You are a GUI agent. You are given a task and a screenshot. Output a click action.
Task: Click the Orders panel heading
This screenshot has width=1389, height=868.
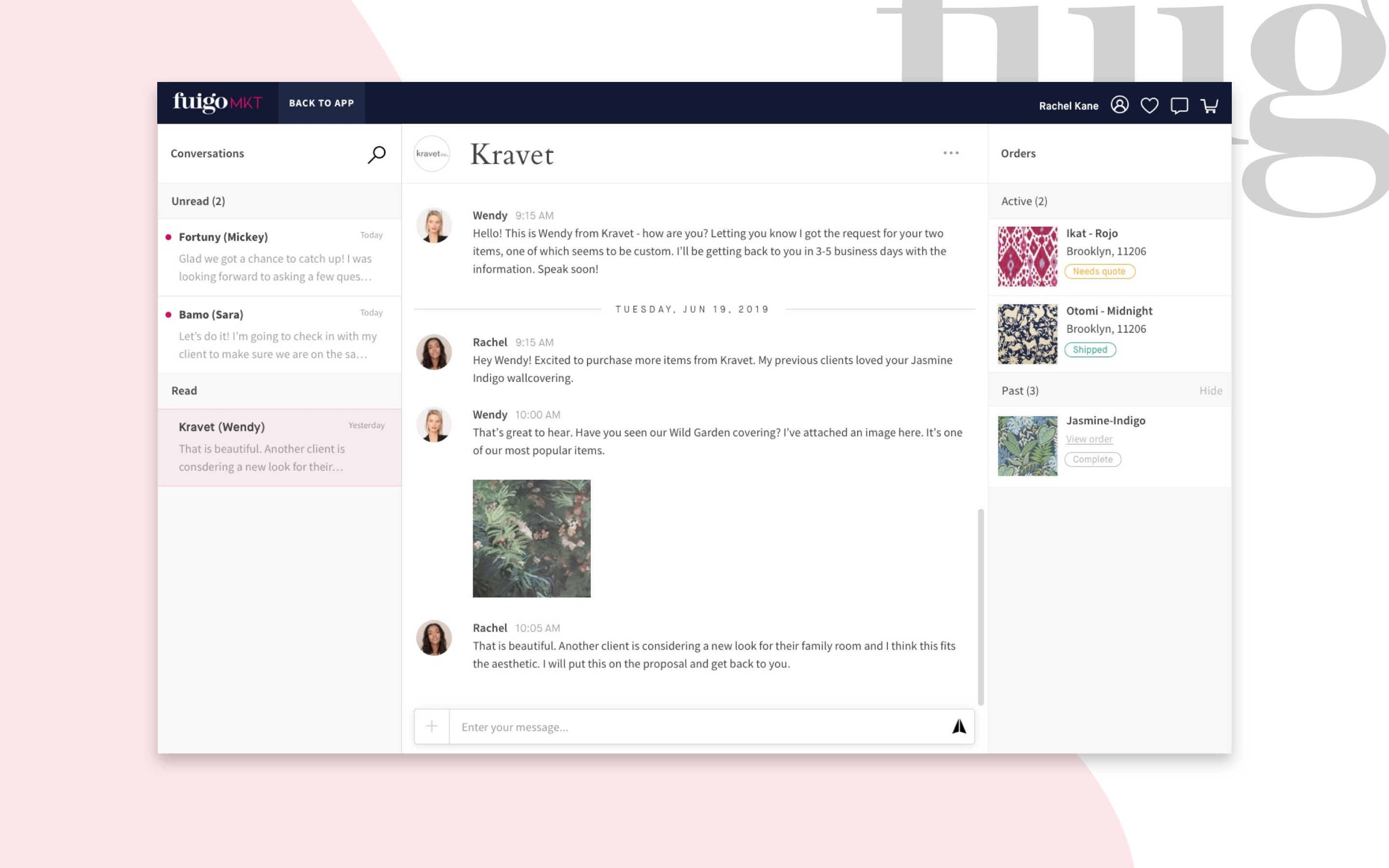coord(1018,153)
